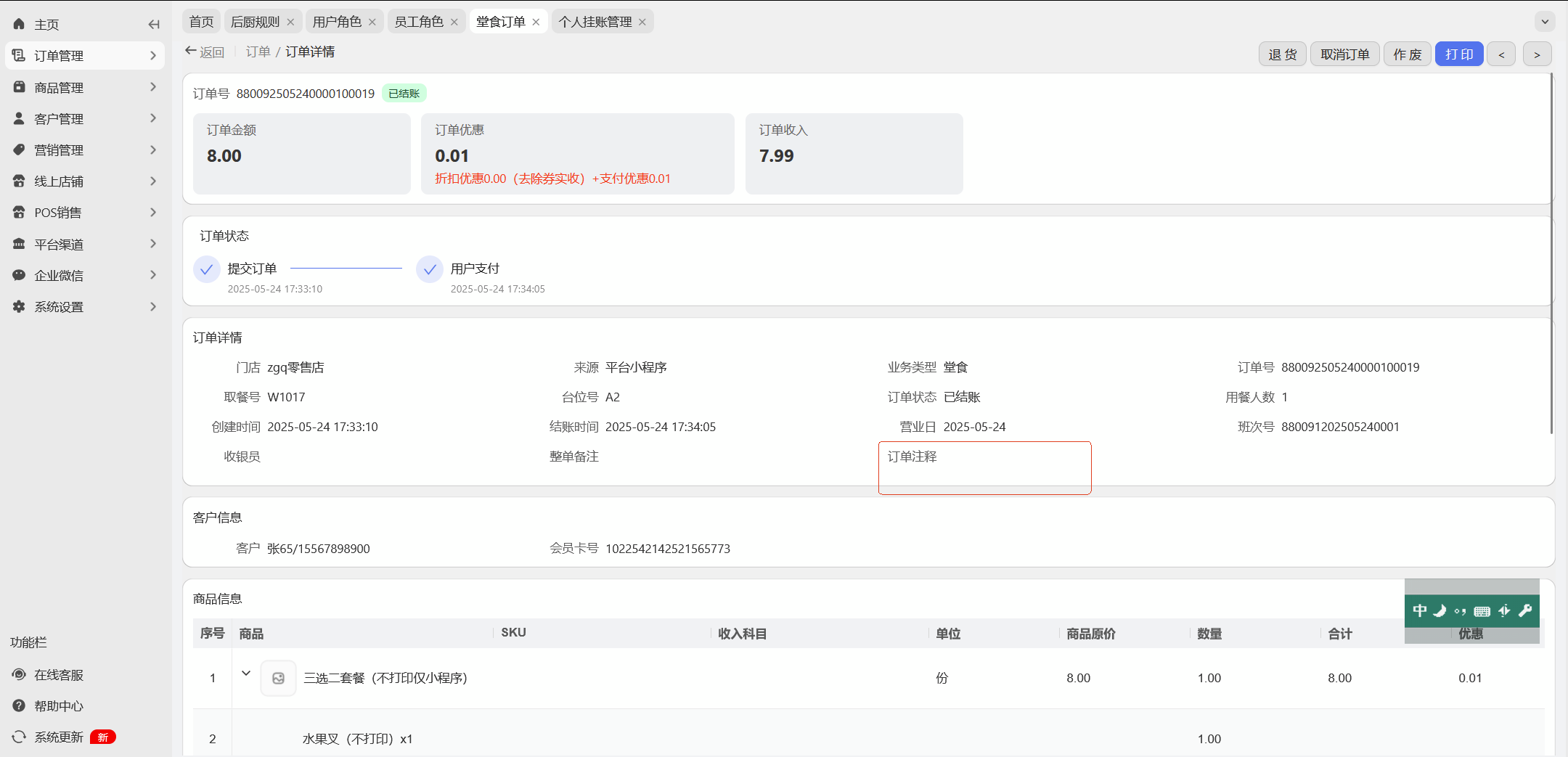Click the Help Center question mark icon
This screenshot has width=1568, height=757.
19,705
